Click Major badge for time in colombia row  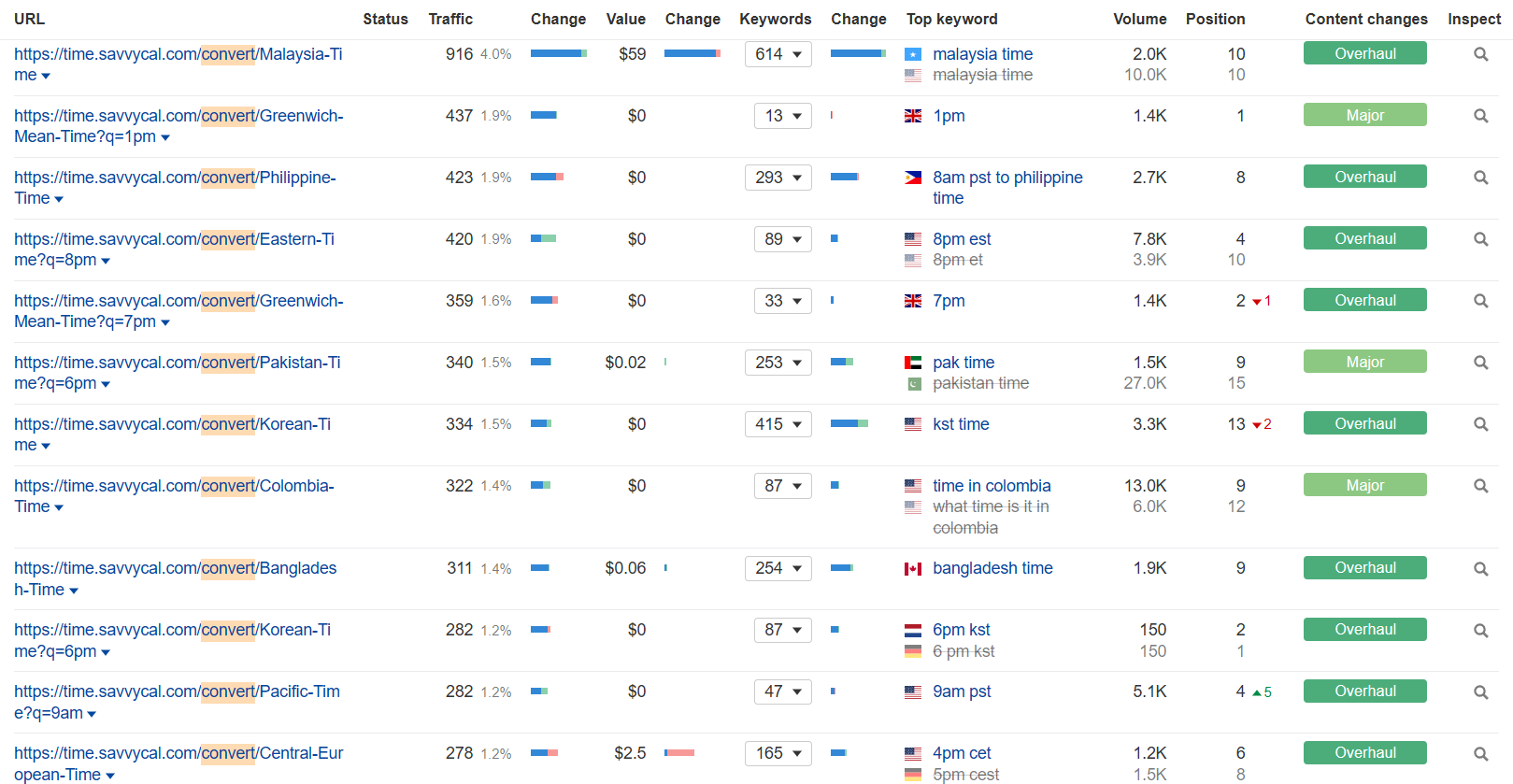coord(1364,485)
